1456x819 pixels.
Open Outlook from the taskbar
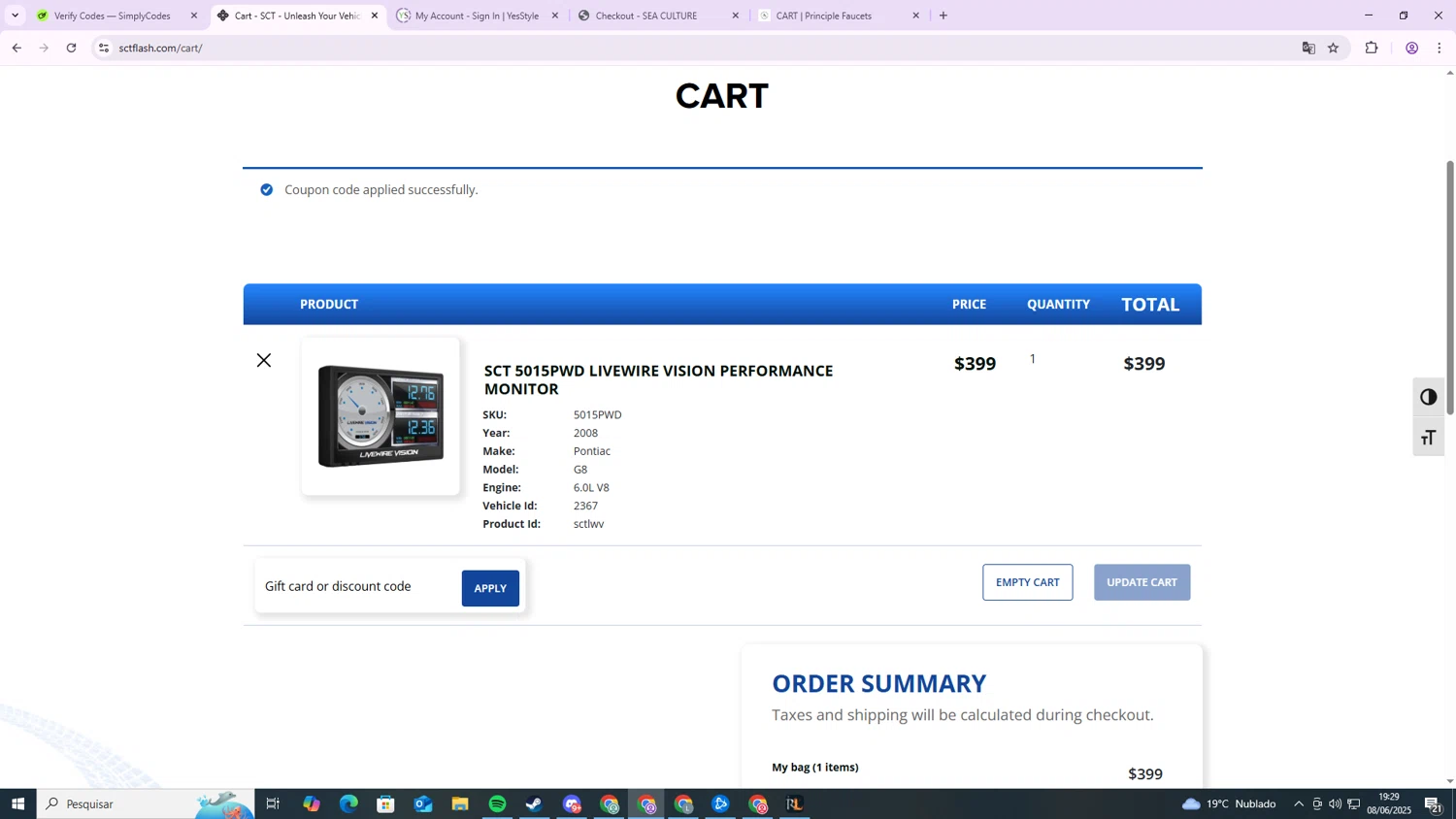tap(423, 803)
